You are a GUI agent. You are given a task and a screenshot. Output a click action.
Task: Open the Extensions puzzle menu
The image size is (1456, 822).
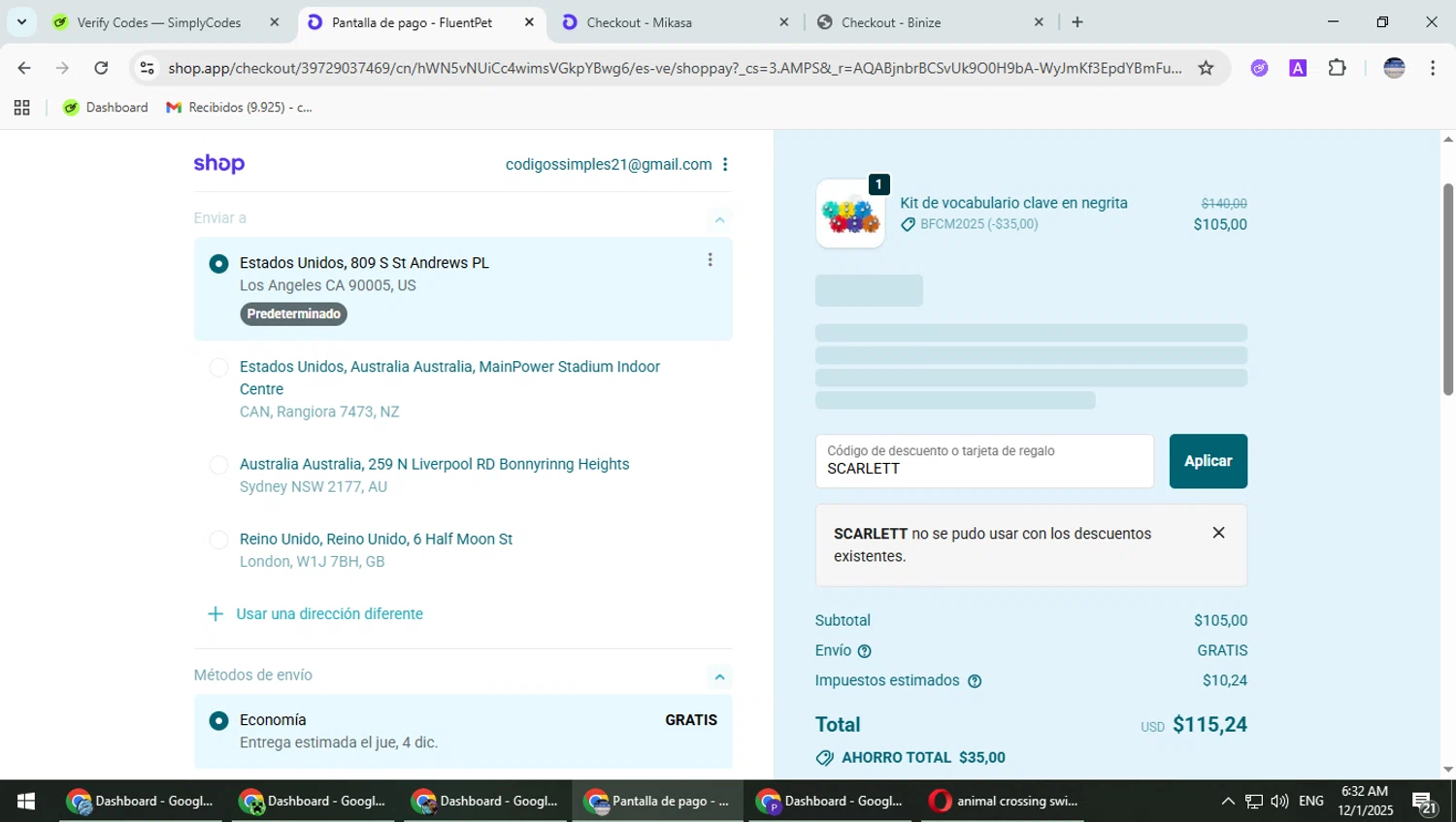tap(1338, 68)
